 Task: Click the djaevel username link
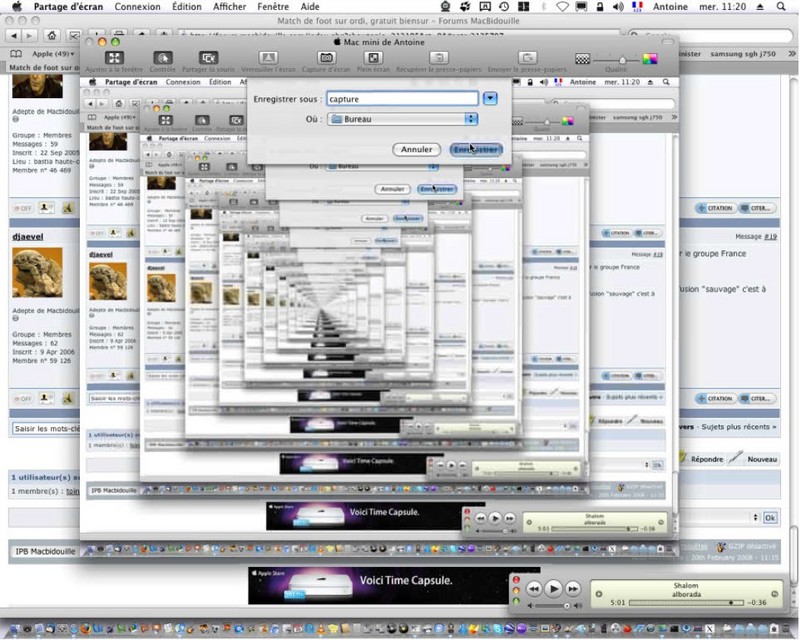point(28,237)
